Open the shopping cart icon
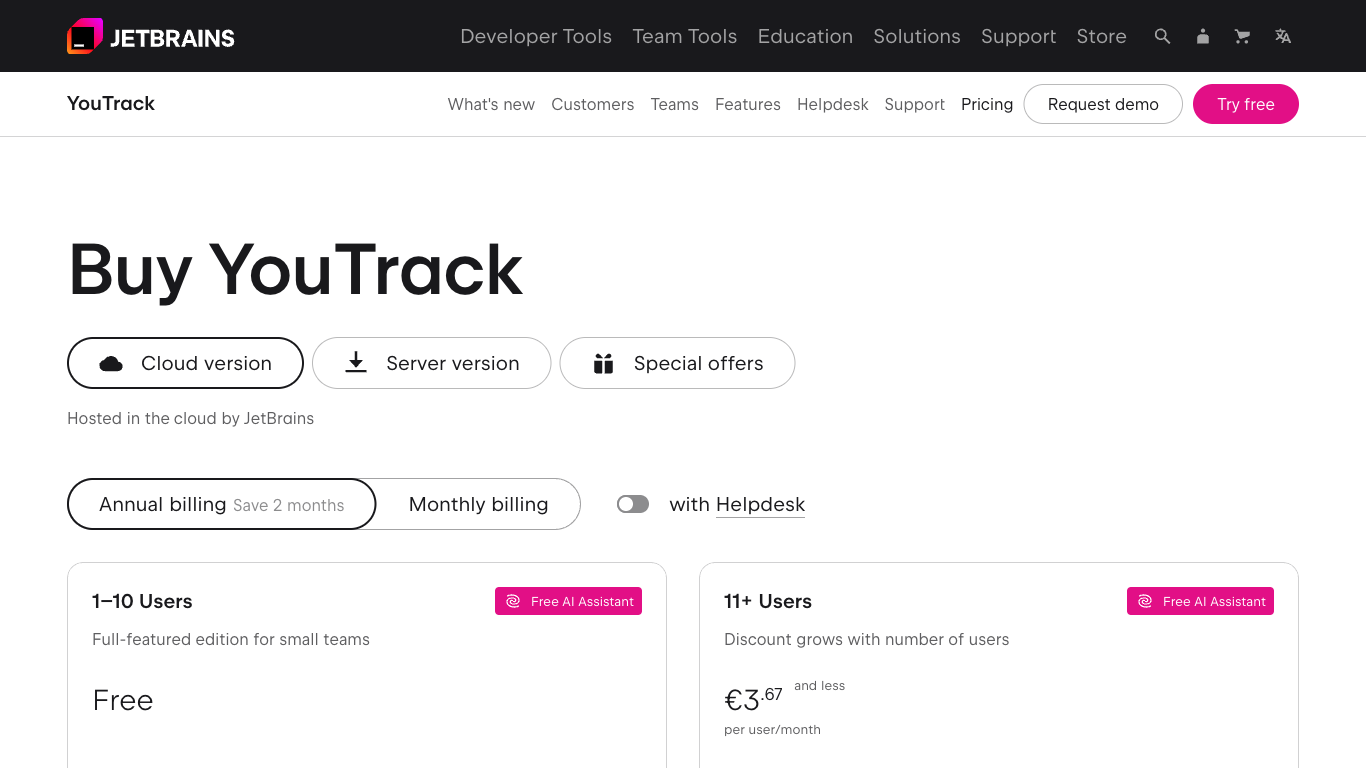Screen dimensions: 1366x768 click(1243, 36)
